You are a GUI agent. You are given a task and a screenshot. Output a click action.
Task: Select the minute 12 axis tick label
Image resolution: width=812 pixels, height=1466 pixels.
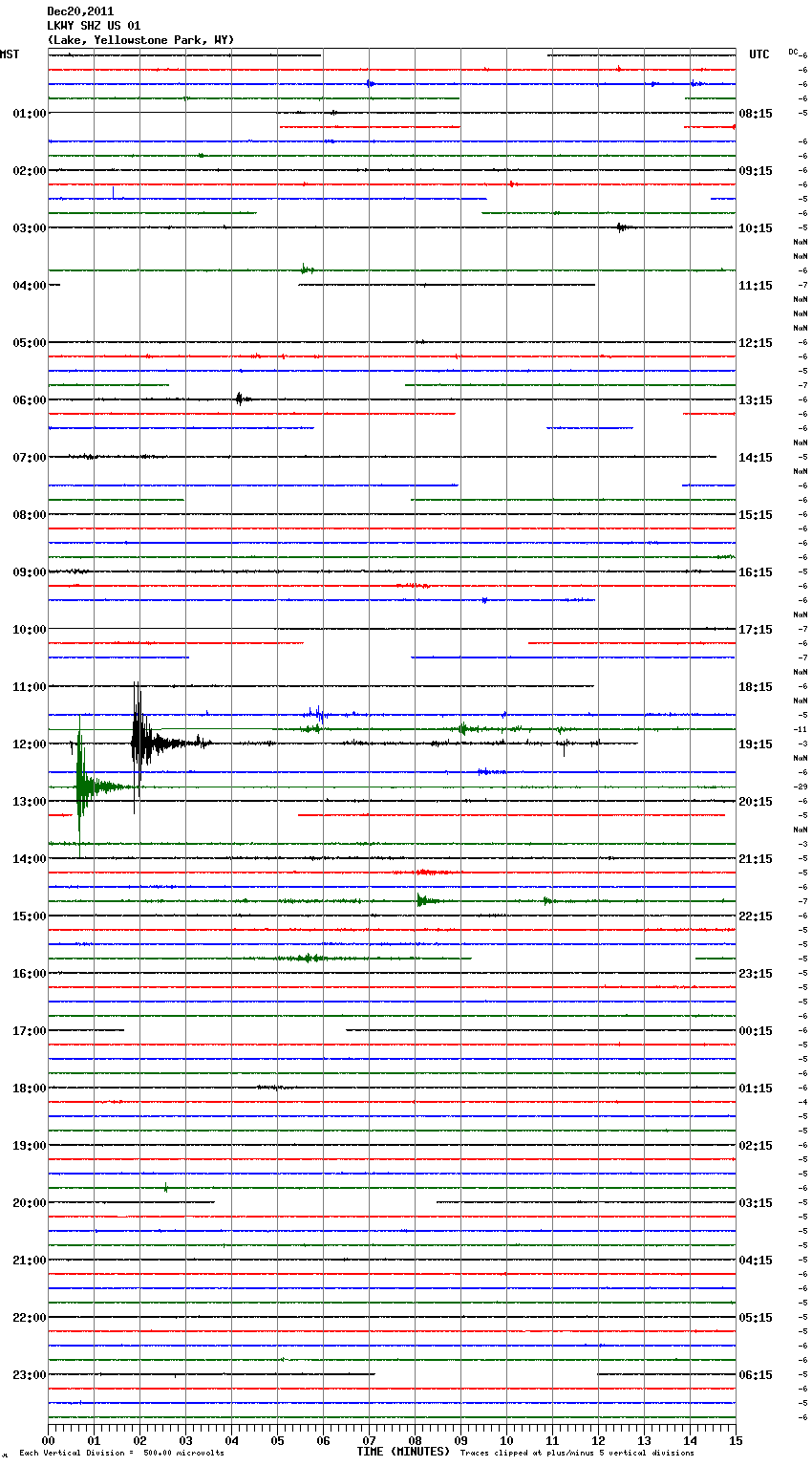[598, 1440]
